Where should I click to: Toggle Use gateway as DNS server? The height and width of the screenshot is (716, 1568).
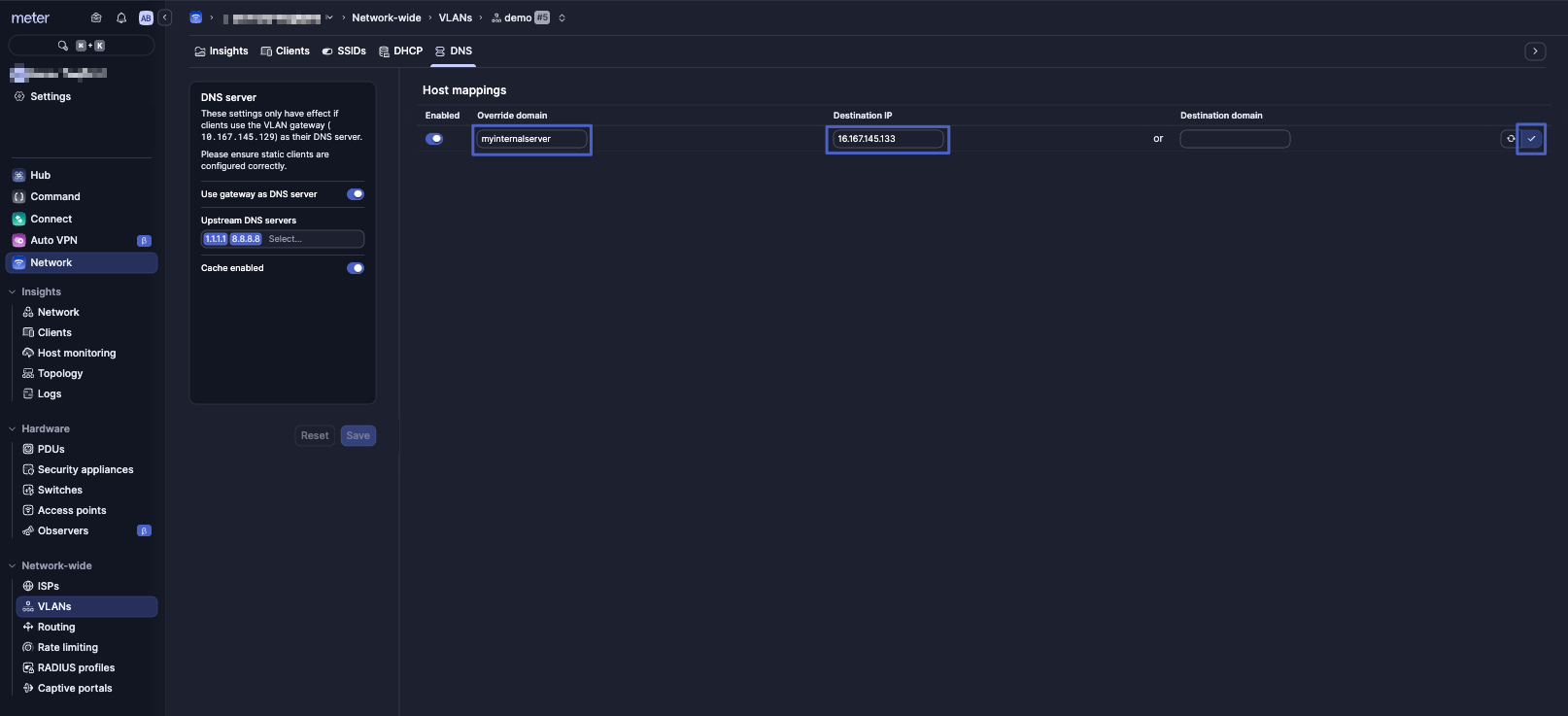coord(356,194)
